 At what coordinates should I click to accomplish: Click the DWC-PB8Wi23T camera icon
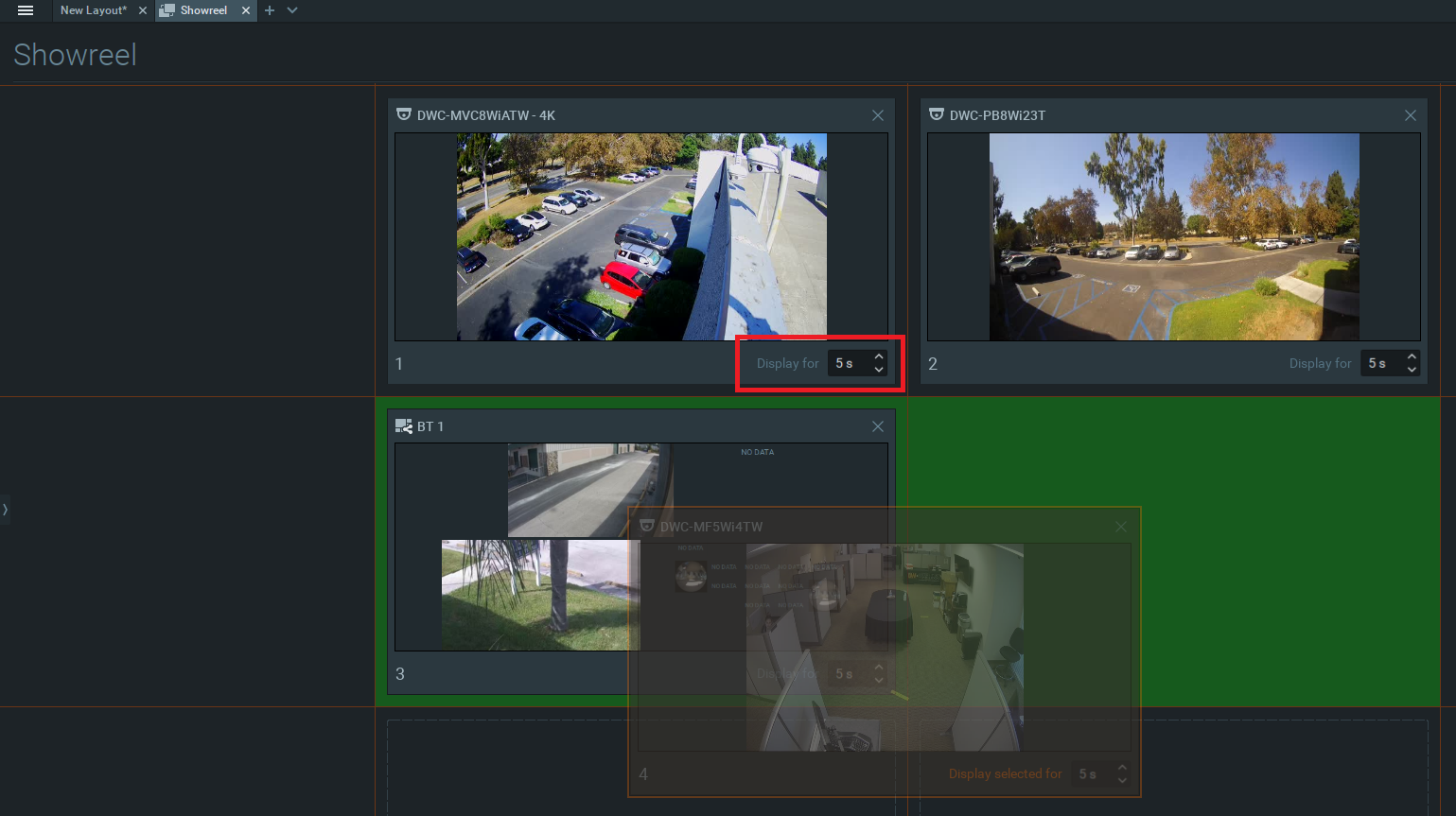point(937,114)
